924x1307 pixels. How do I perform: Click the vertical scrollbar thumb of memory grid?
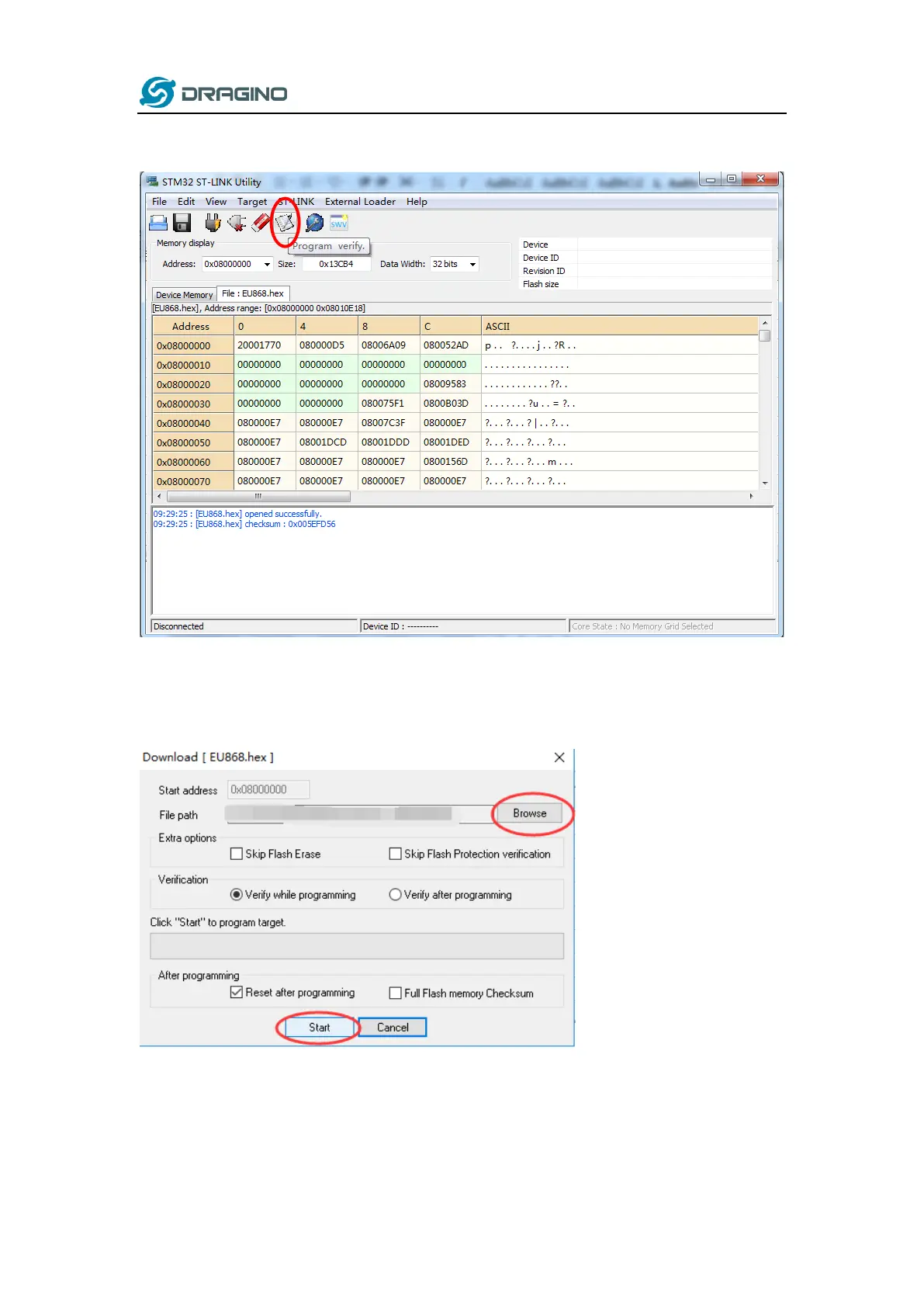coord(765,336)
